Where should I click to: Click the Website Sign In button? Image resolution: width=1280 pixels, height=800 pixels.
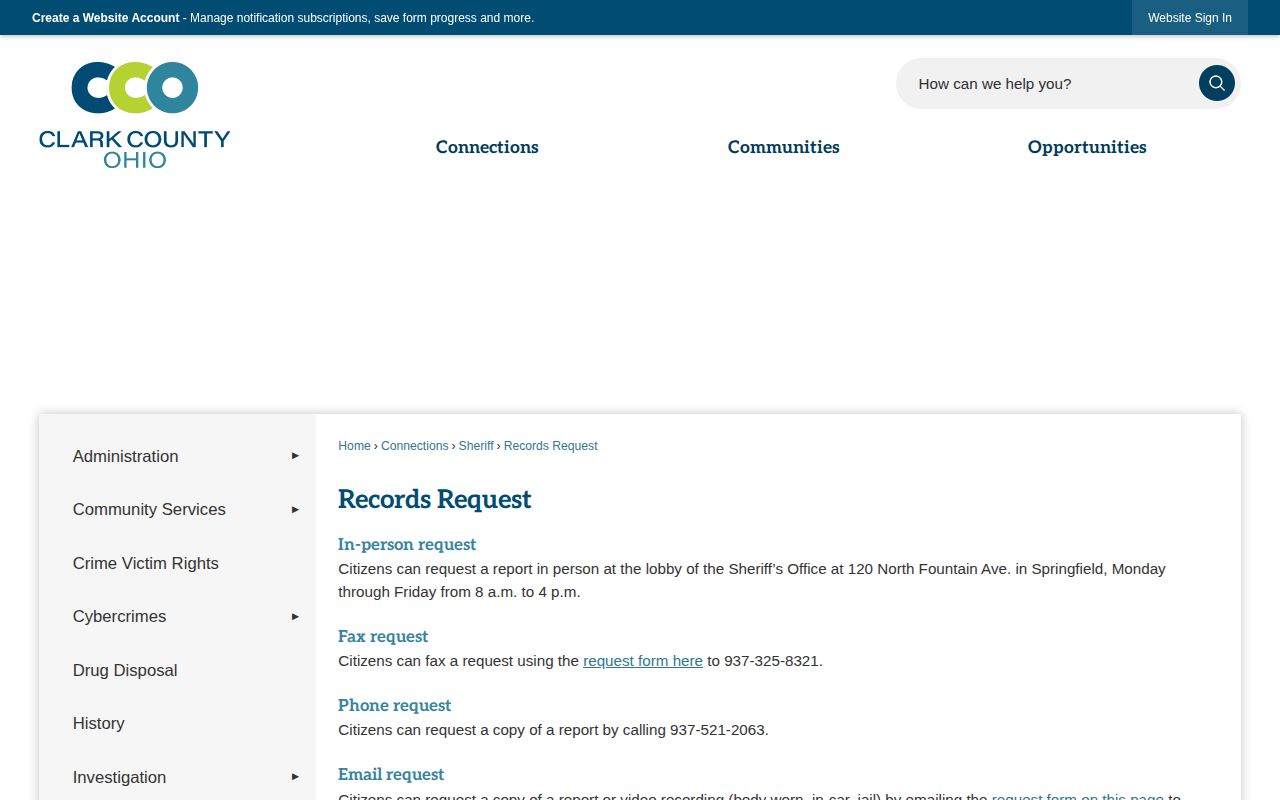coord(1190,18)
